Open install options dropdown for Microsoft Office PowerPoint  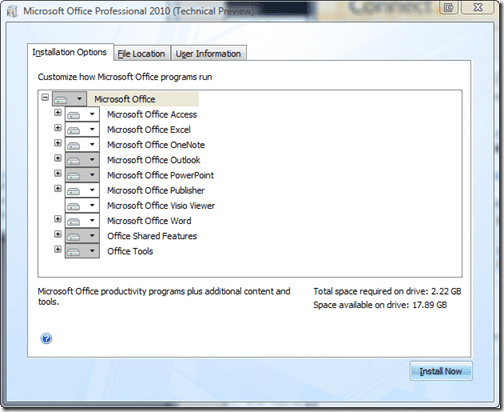point(92,175)
